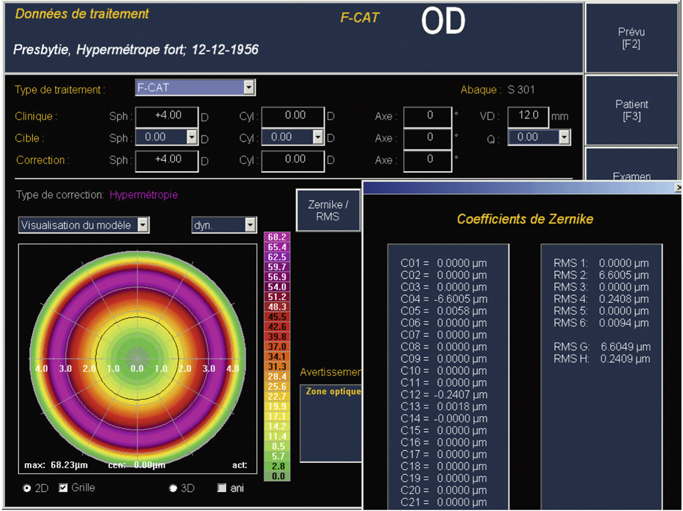Open the dyn. scale dropdown
The width and height of the screenshot is (683, 511).
[x=249, y=225]
